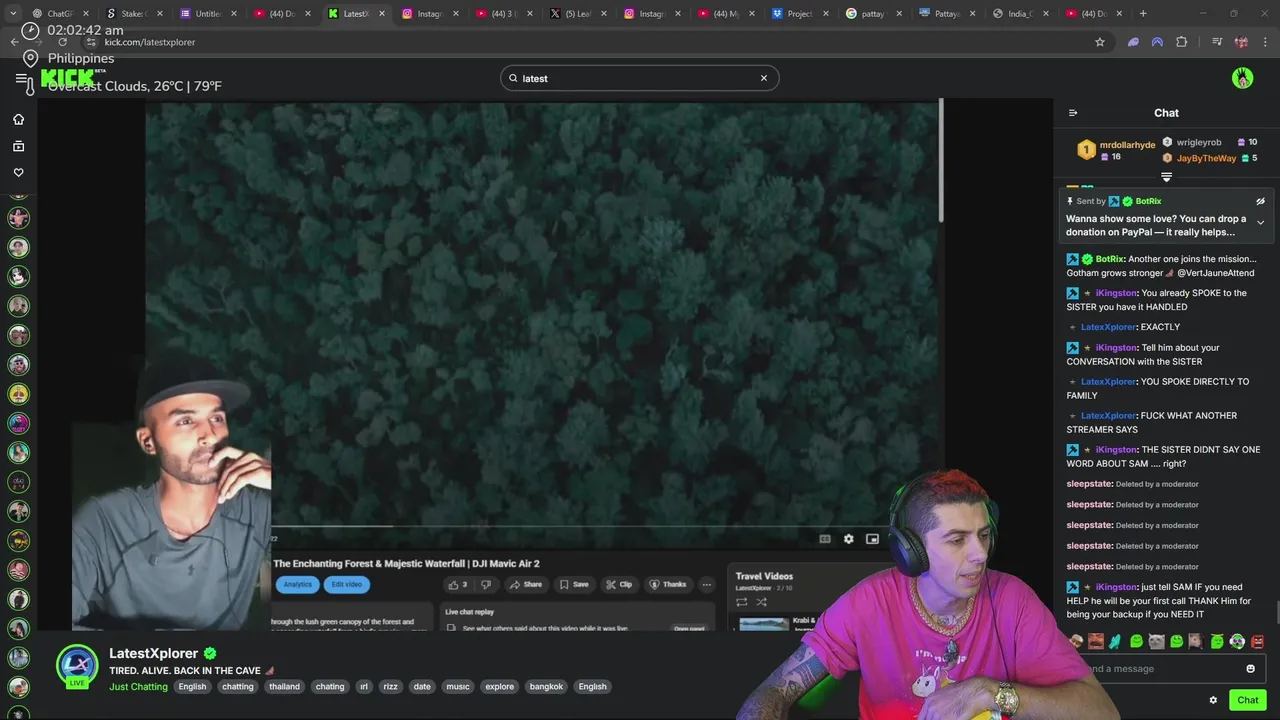The image size is (1280, 720).
Task: Open Following heart icon in sidebar
Action: (18, 172)
